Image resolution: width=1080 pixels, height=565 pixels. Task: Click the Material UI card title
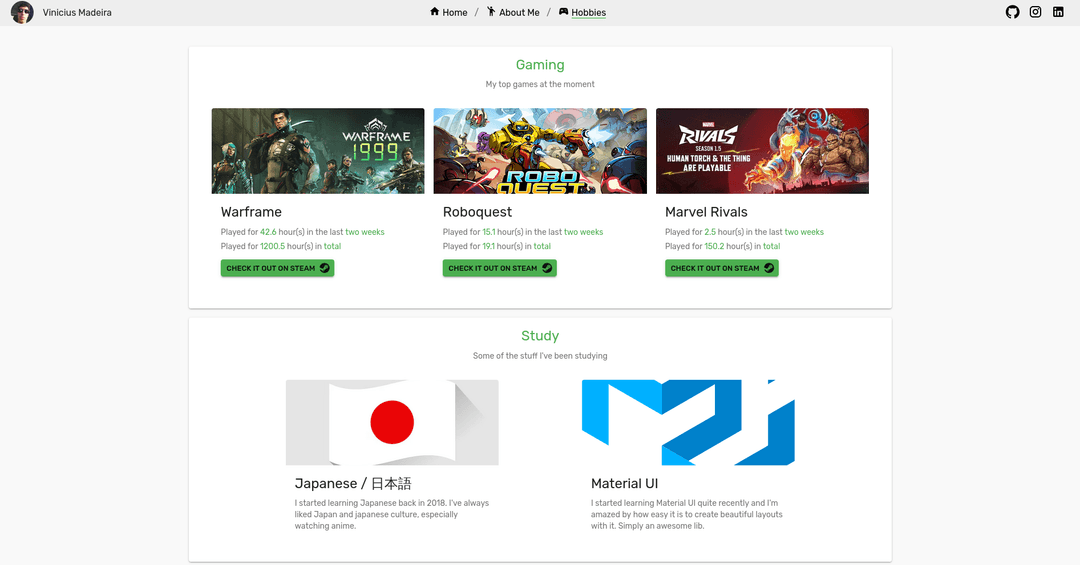tap(624, 484)
